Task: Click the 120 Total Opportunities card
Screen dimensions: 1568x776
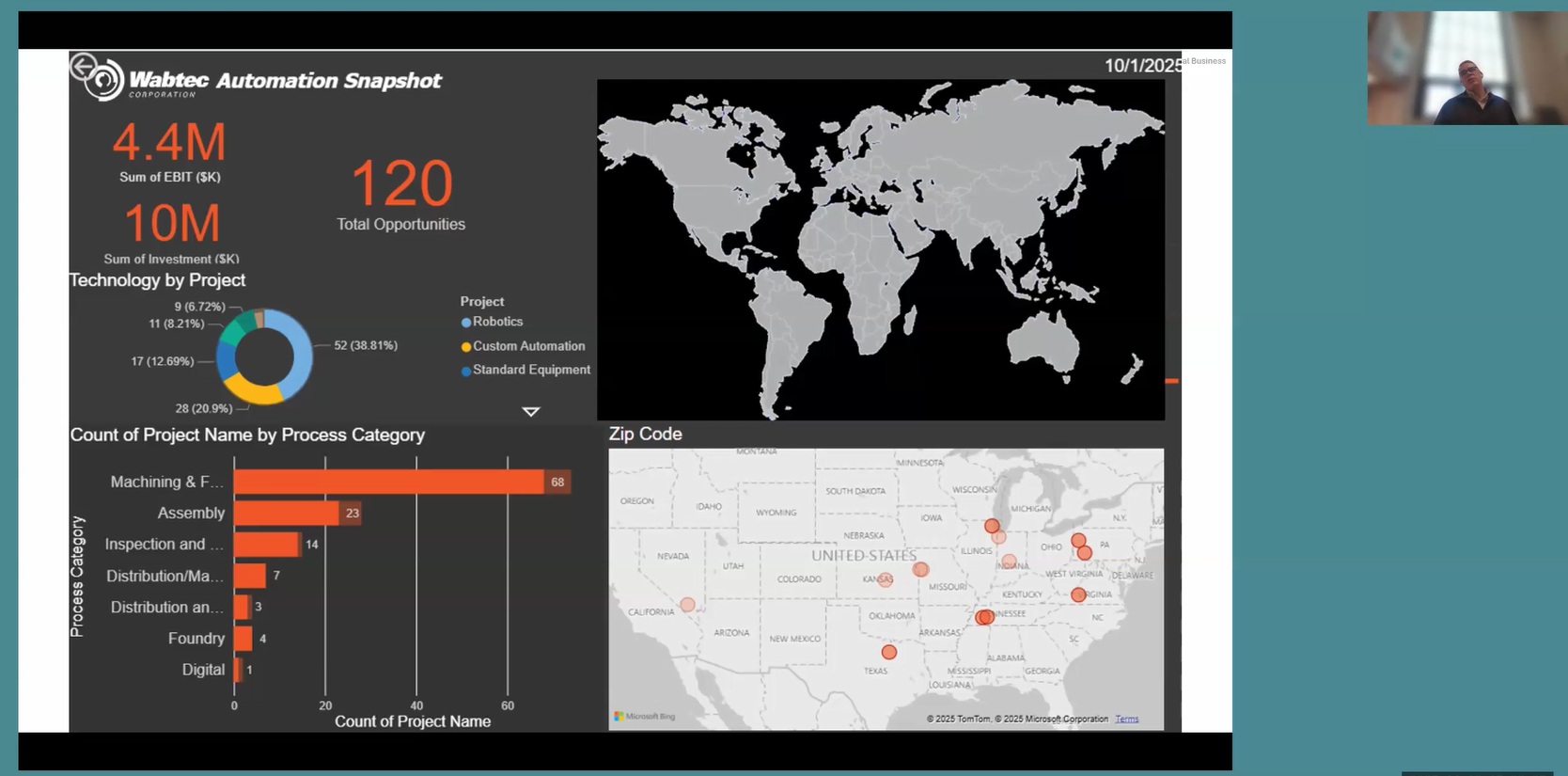Action: coord(401,195)
